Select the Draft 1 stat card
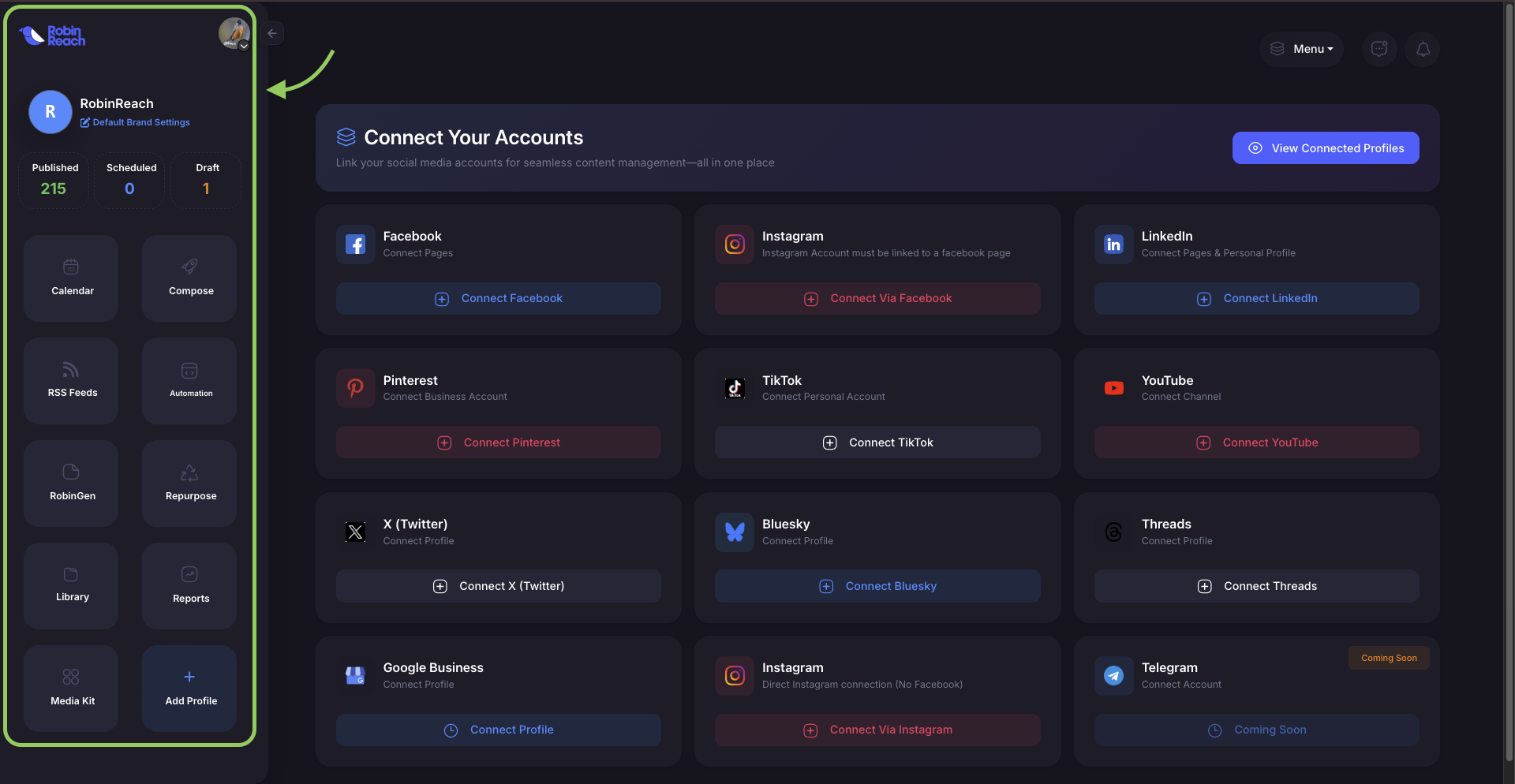1515x784 pixels. pos(206,180)
